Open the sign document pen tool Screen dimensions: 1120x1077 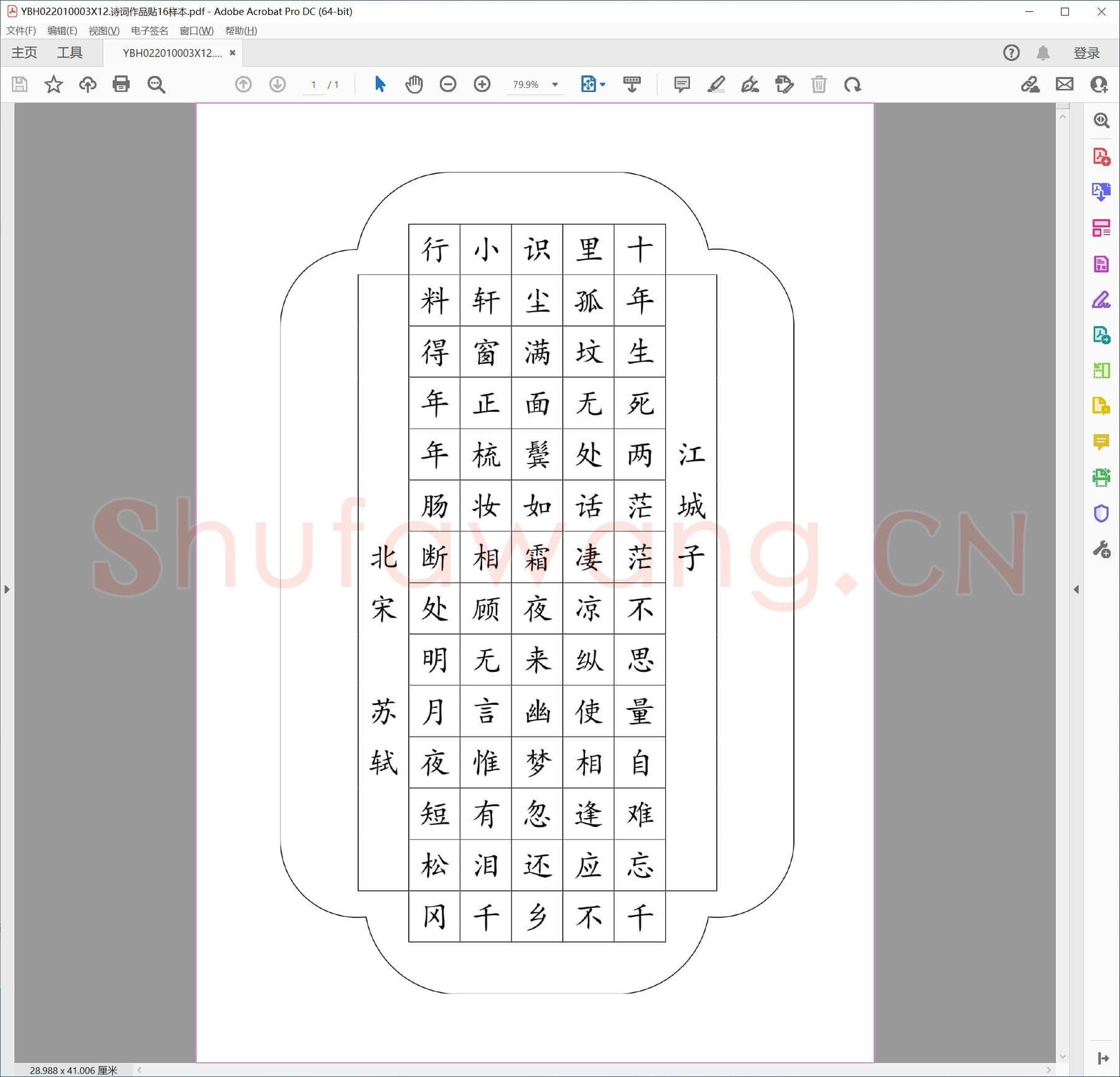[x=750, y=84]
